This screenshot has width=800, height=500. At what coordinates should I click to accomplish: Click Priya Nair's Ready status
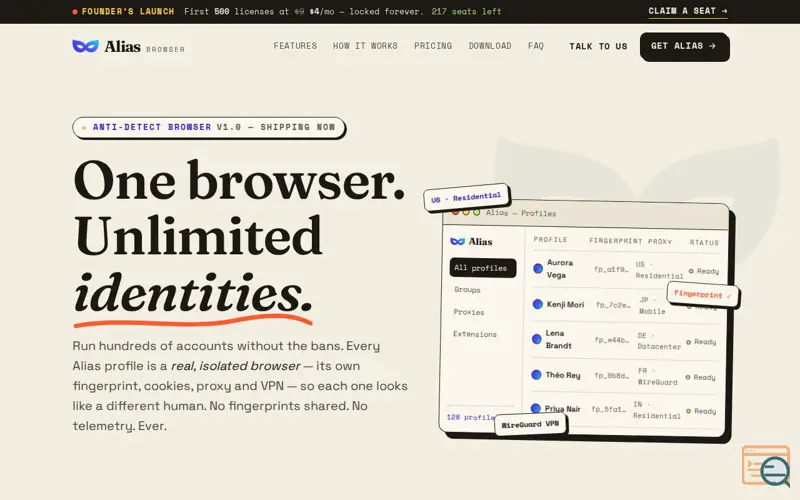(x=701, y=411)
